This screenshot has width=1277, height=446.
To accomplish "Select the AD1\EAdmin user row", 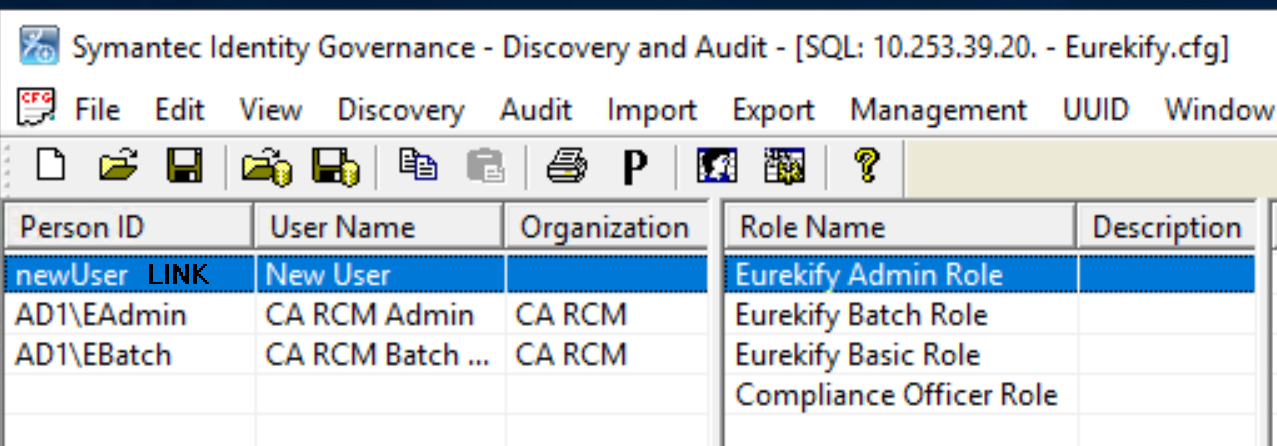I will coord(101,315).
